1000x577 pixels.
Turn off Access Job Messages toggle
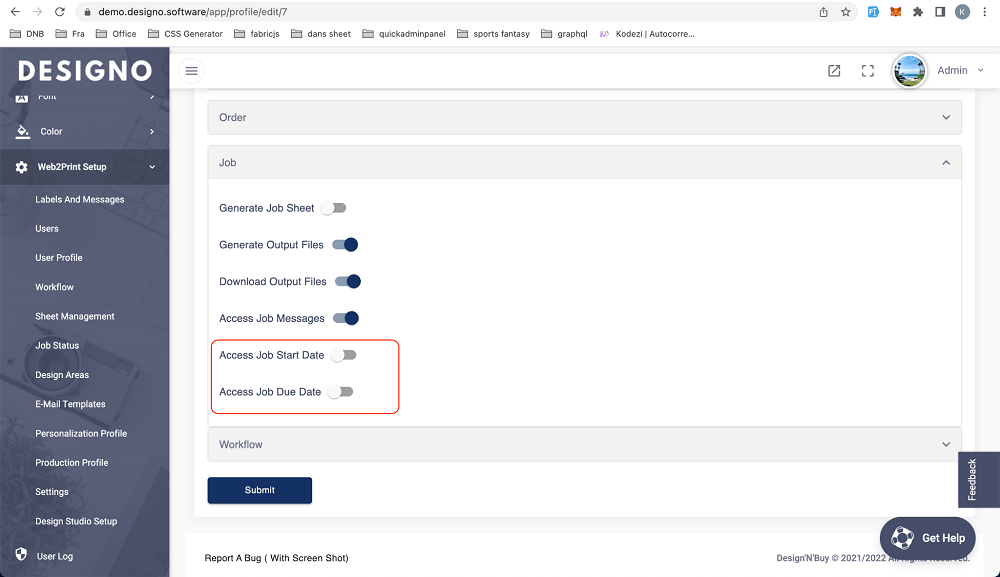(346, 318)
